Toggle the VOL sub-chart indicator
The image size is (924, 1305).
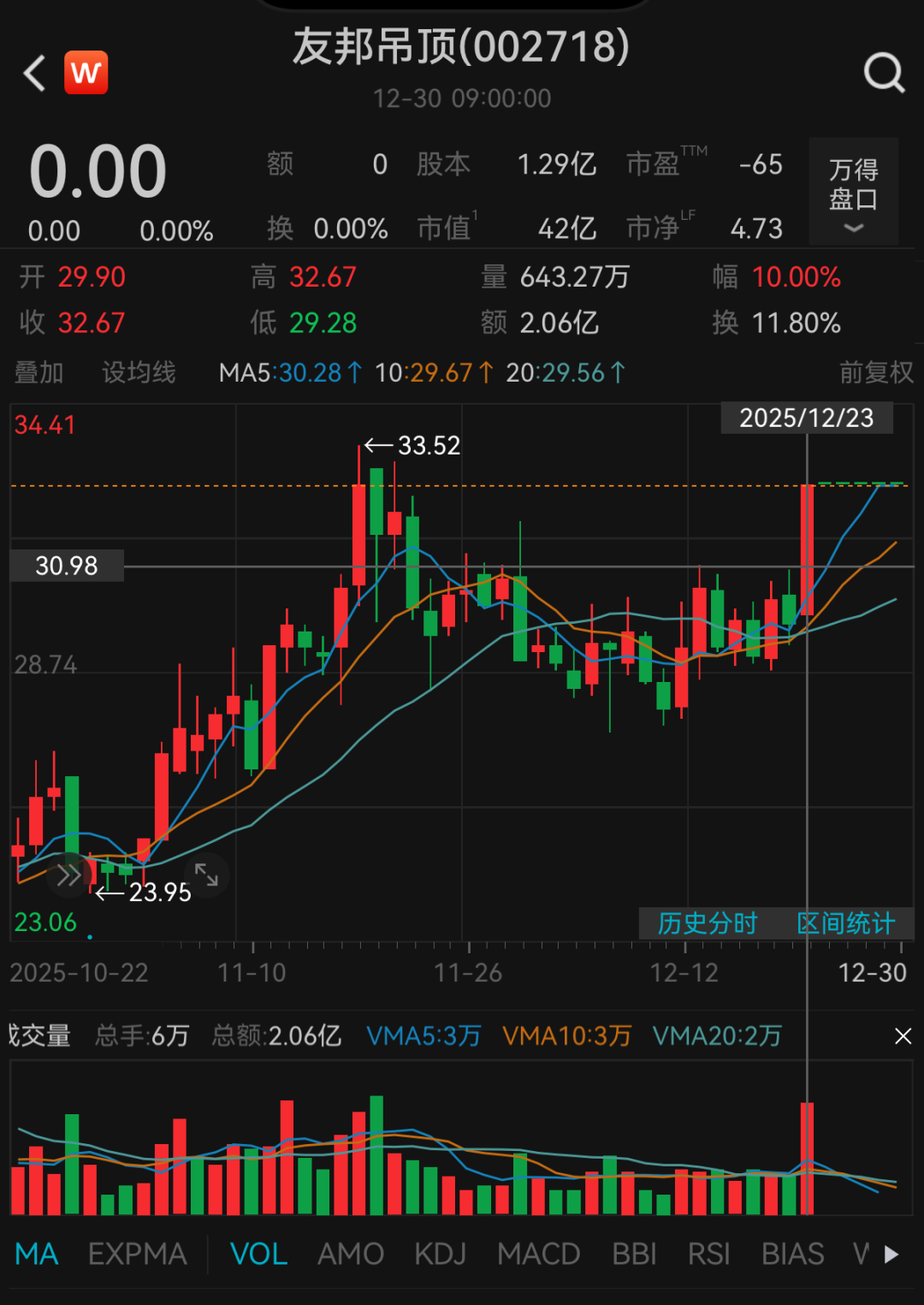(258, 1255)
